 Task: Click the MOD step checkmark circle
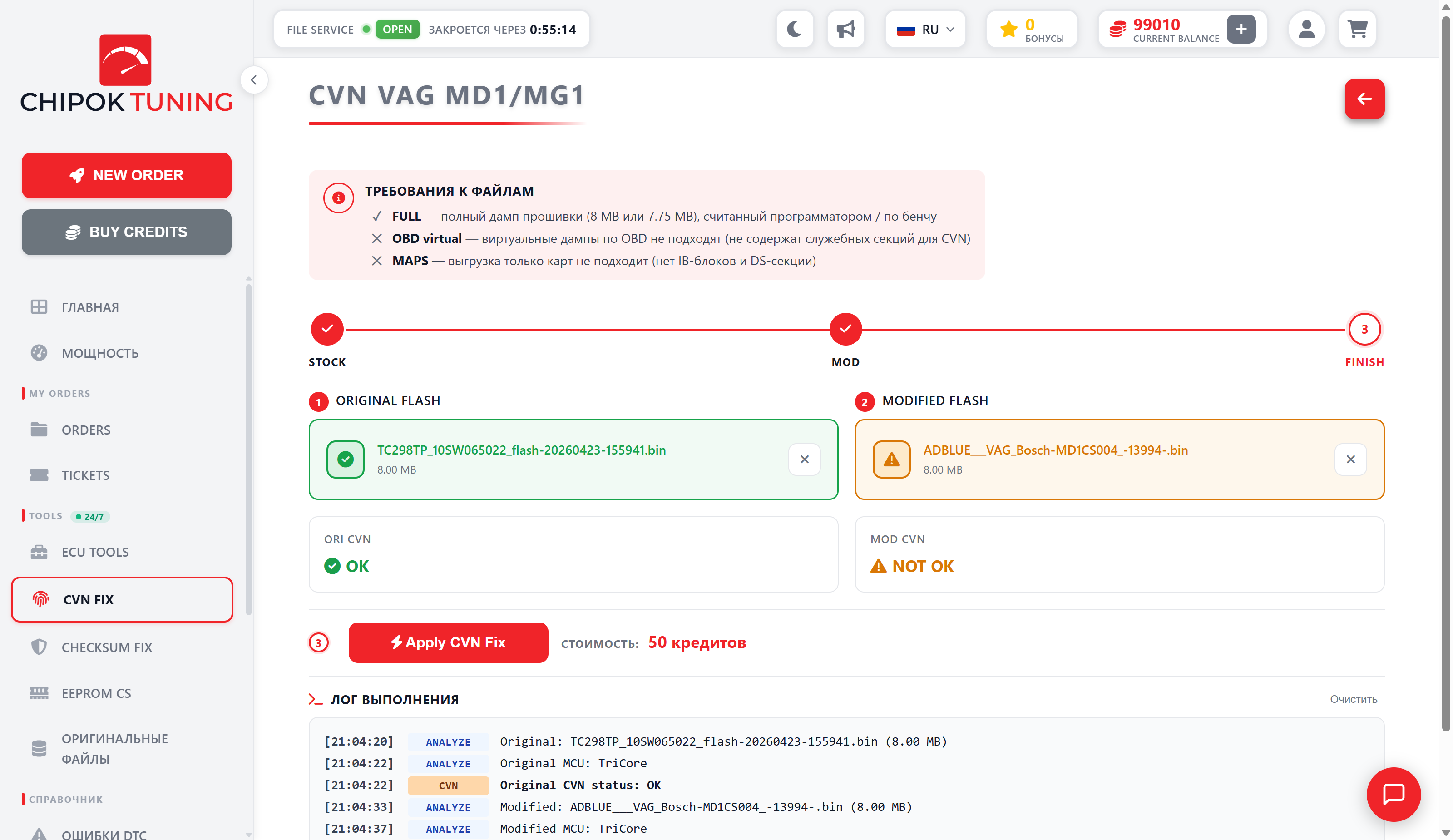(x=845, y=329)
